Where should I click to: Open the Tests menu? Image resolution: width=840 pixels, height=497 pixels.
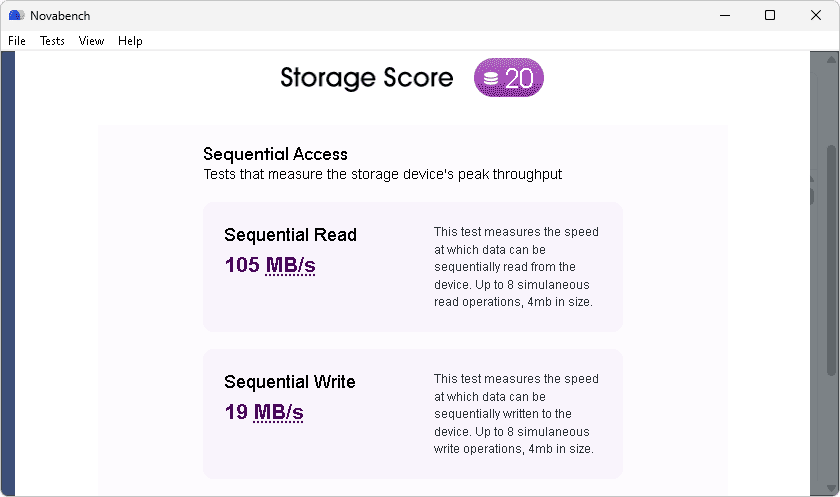(52, 41)
